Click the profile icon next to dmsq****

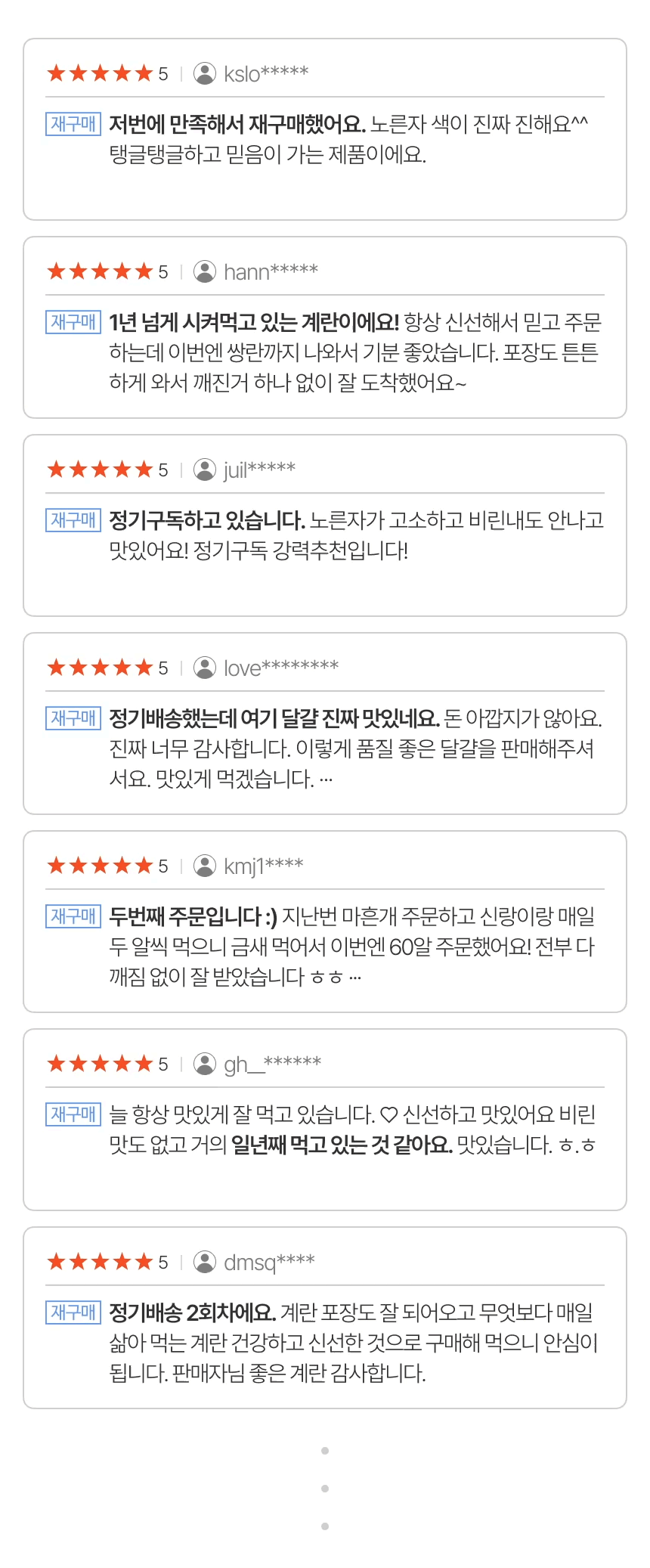[x=204, y=1262]
